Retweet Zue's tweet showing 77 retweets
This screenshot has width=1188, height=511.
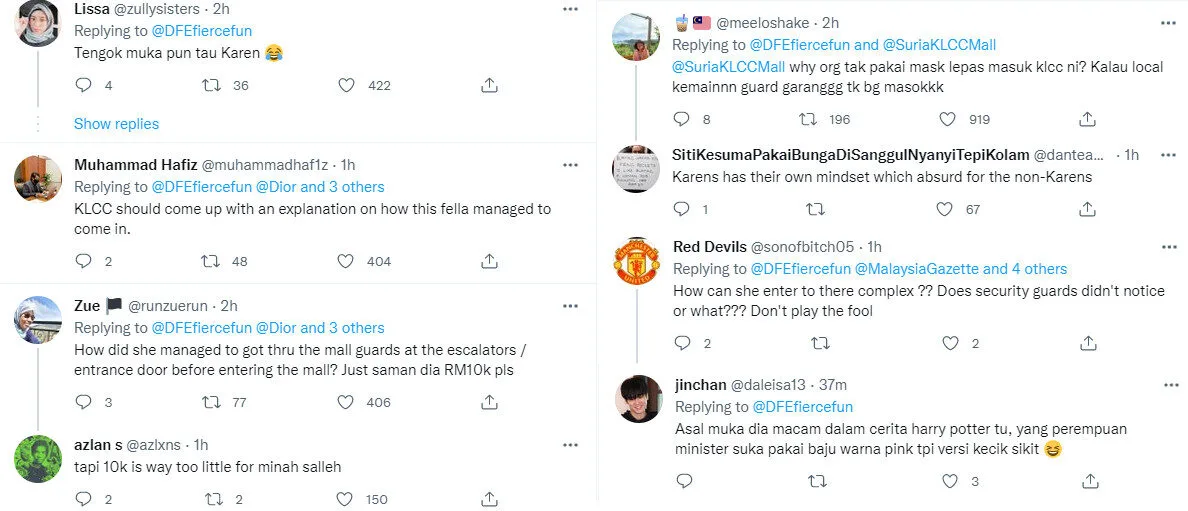[x=211, y=402]
